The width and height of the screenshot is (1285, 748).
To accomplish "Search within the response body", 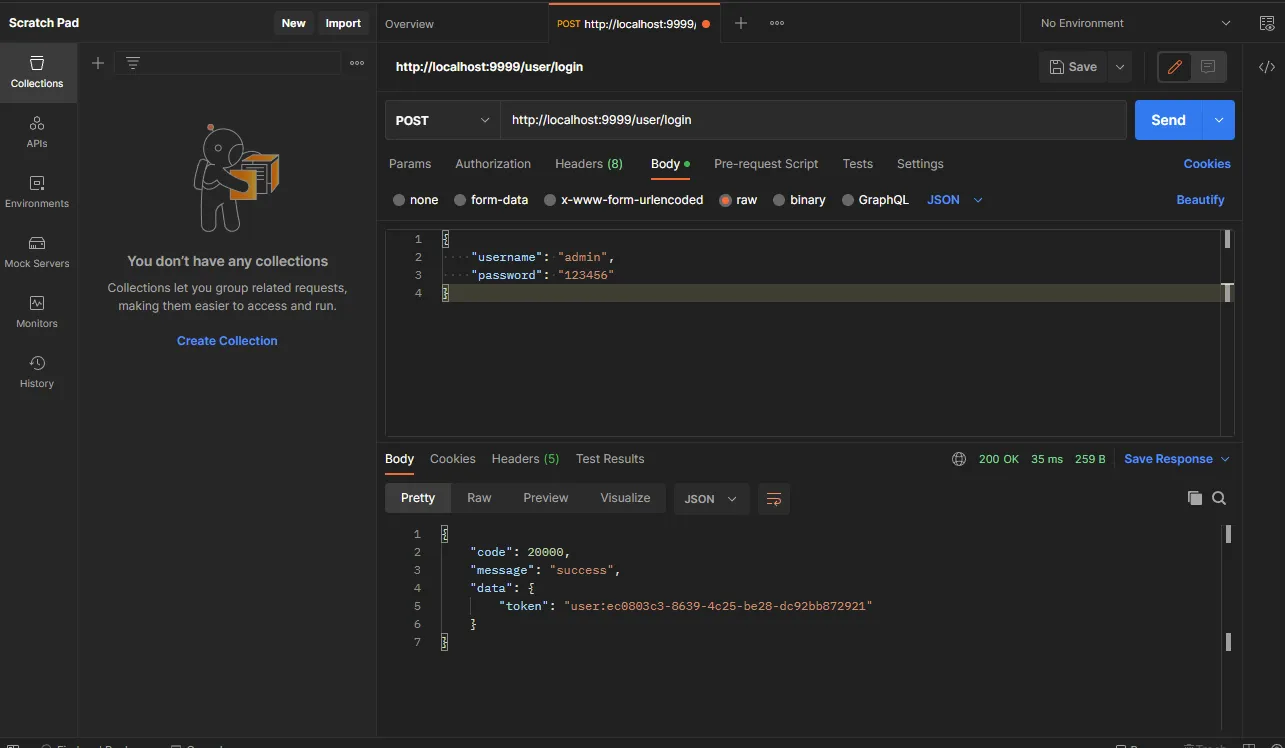I will tap(1219, 498).
